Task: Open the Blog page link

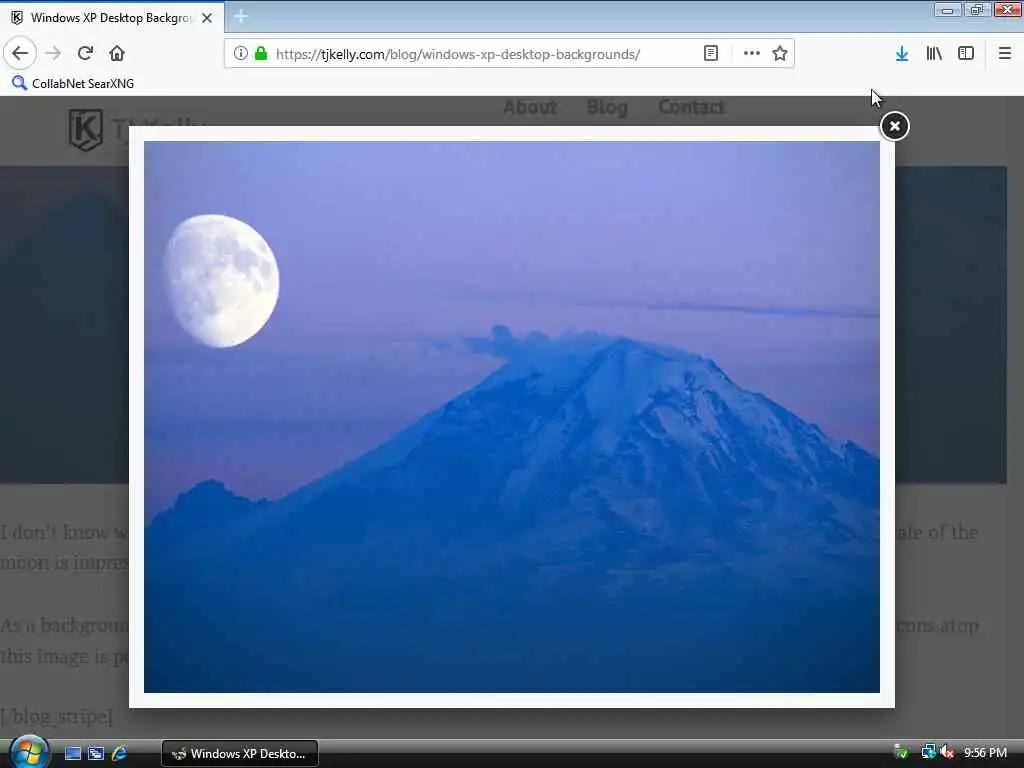Action: 607,107
